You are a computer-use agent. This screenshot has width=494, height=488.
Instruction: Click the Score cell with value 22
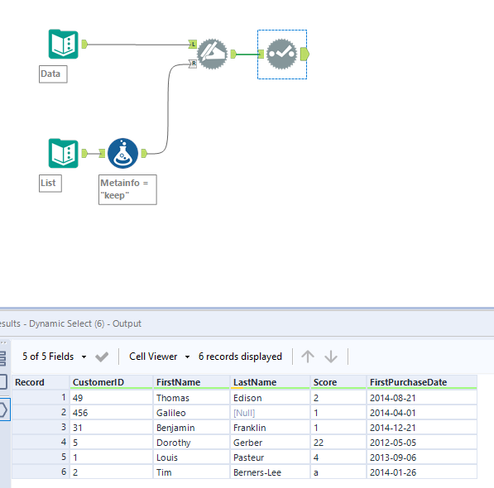click(x=338, y=443)
